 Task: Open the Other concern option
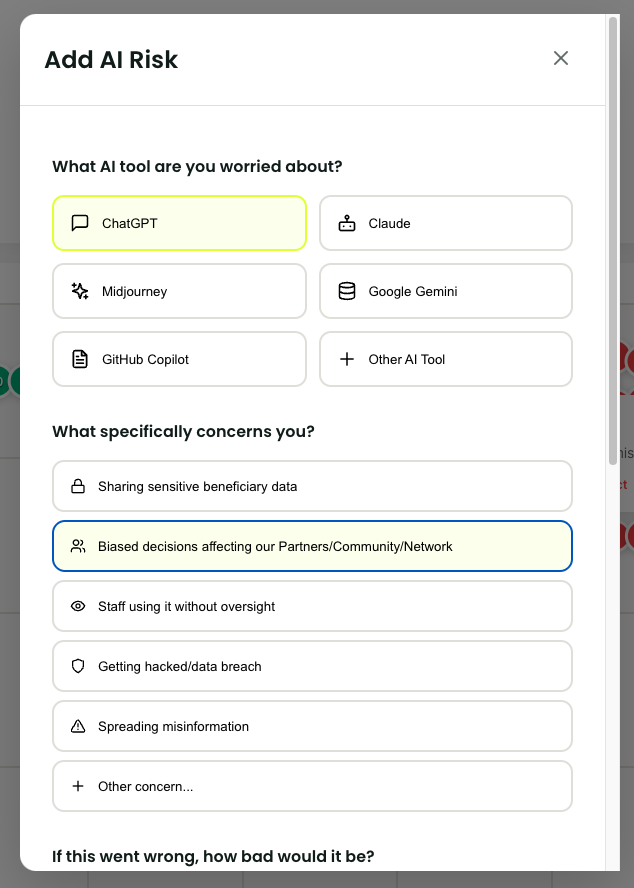(x=312, y=786)
